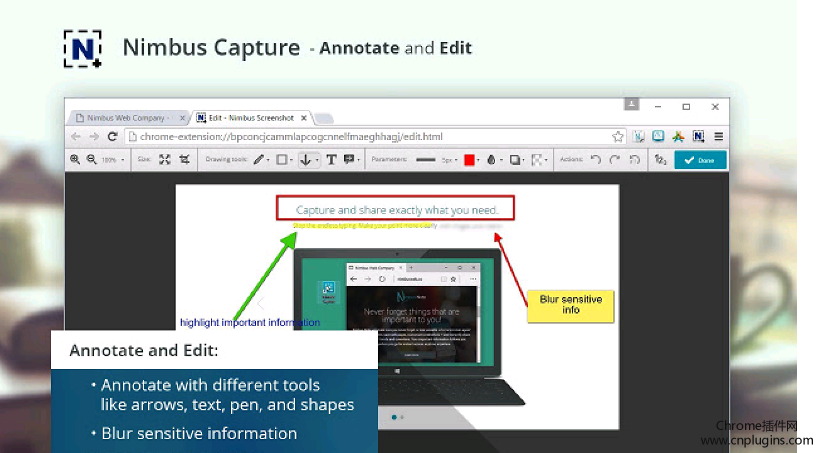818x453 pixels.
Task: Select the Pen drawing tool
Action: point(259,160)
